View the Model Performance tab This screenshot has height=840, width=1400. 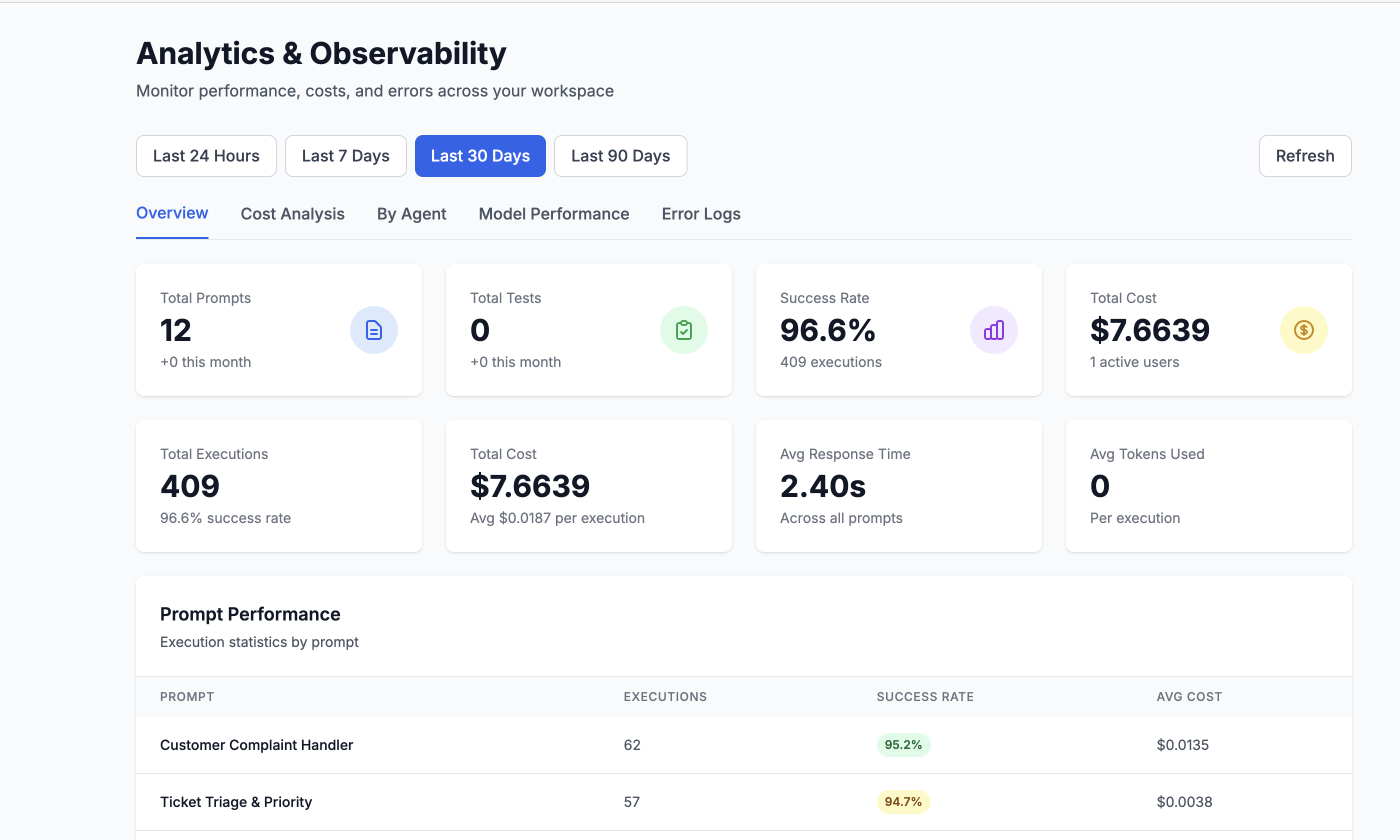(553, 214)
